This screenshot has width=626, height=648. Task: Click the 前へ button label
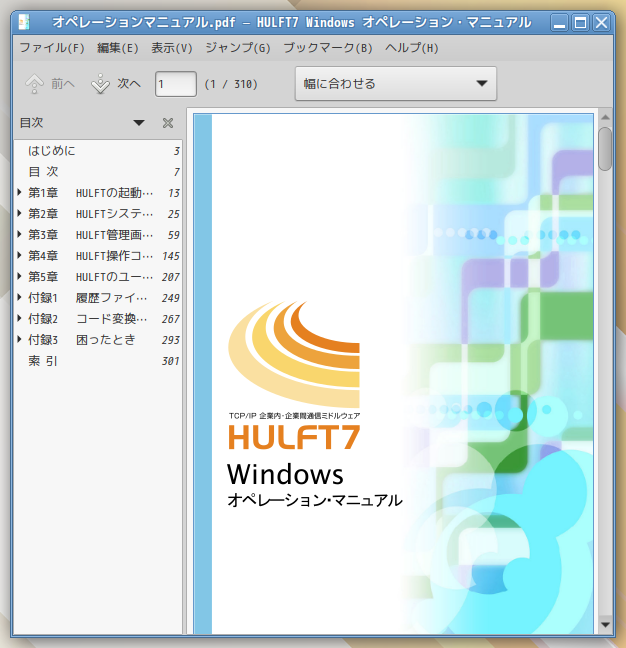point(63,84)
